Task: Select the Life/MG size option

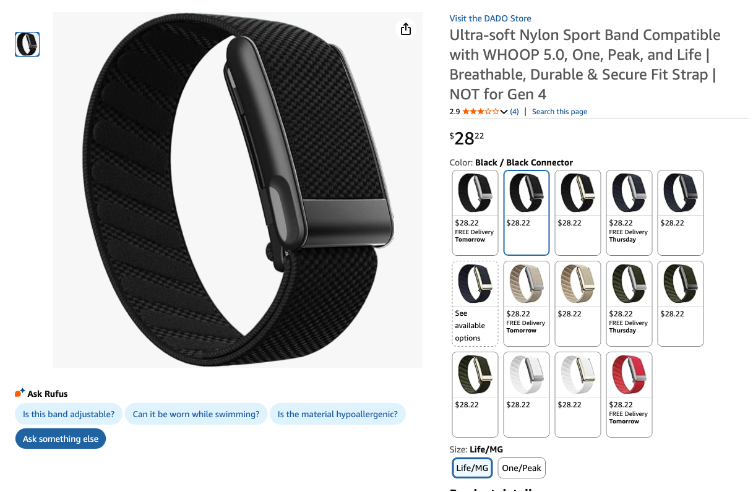Action: point(472,468)
